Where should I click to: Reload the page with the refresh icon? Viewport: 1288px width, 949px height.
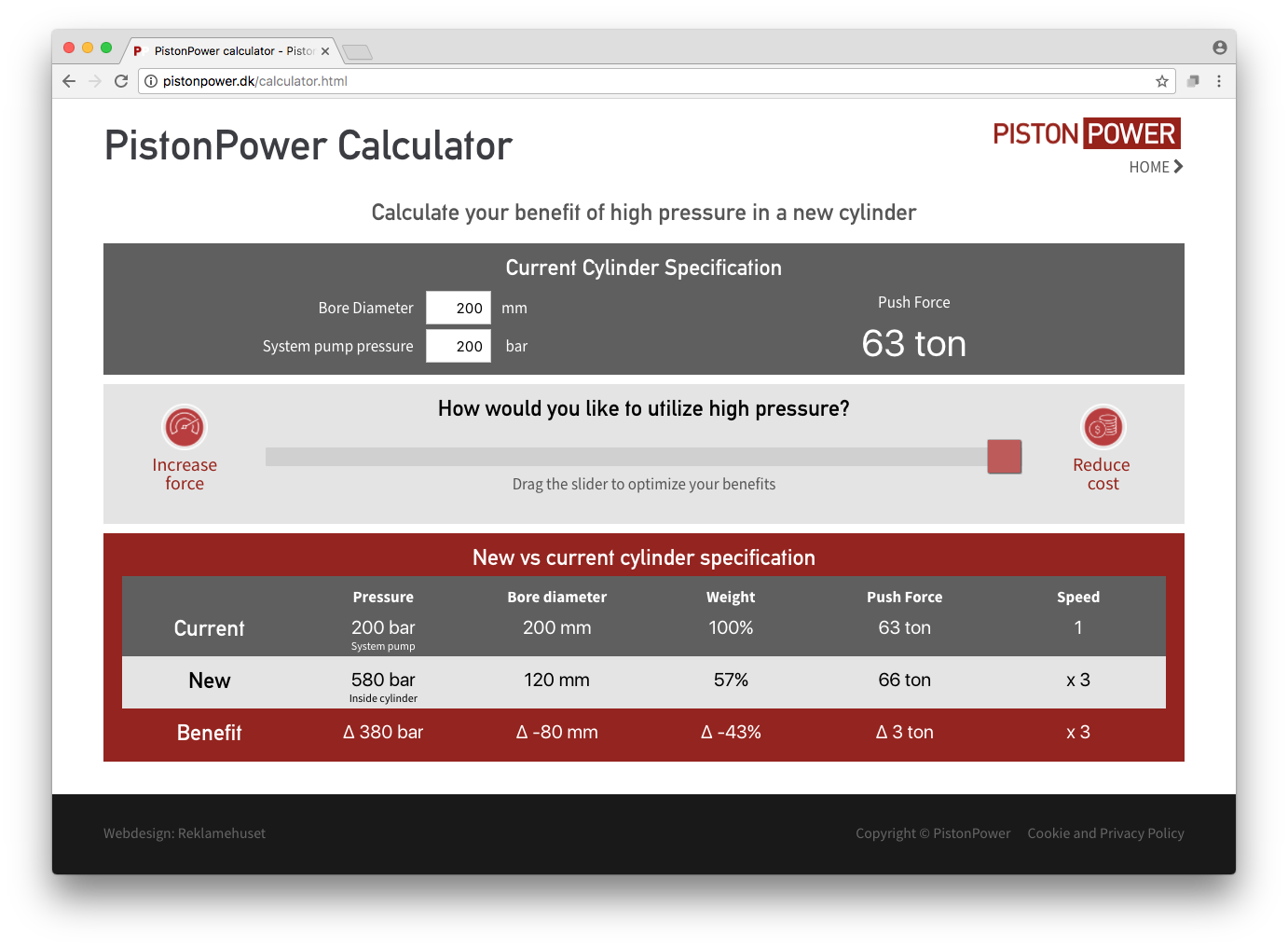(121, 81)
